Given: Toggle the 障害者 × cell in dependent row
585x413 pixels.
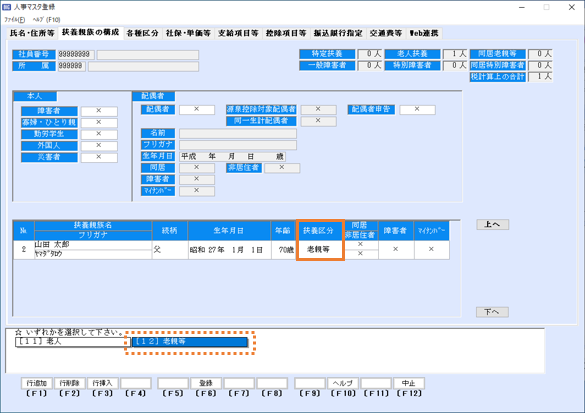Looking at the screenshot, I should 396,250.
